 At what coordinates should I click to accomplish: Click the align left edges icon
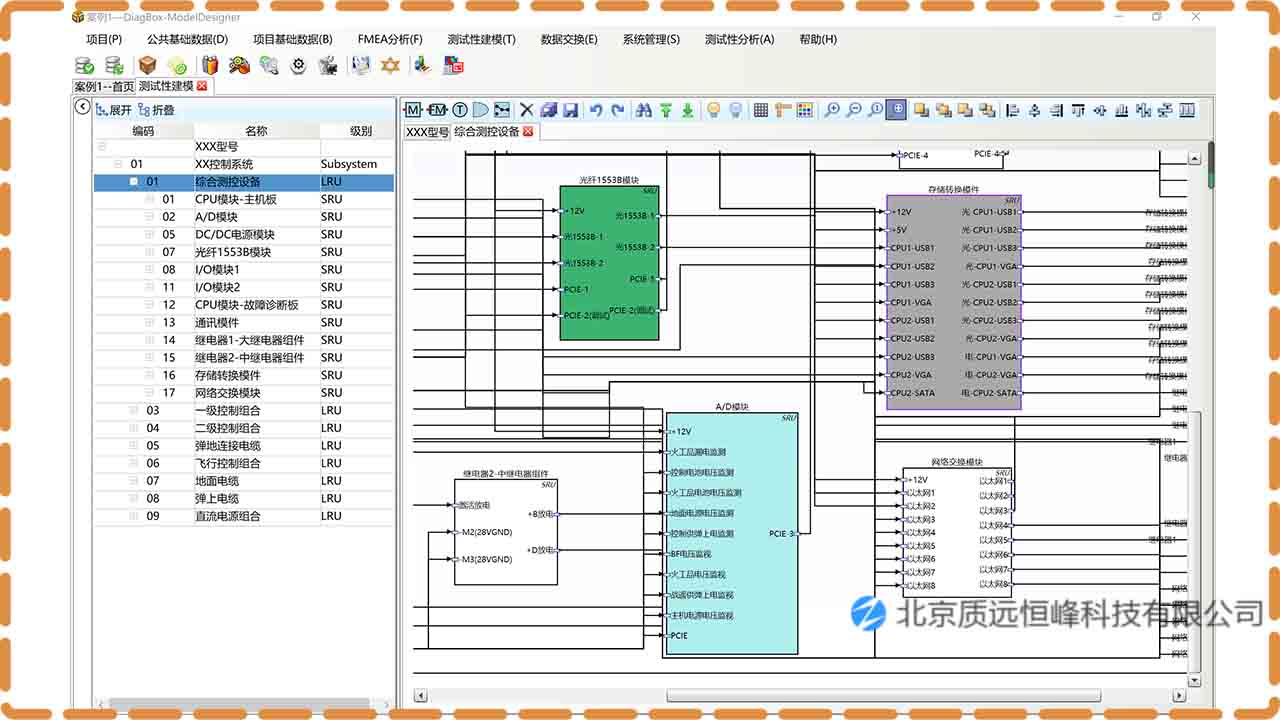[1012, 110]
